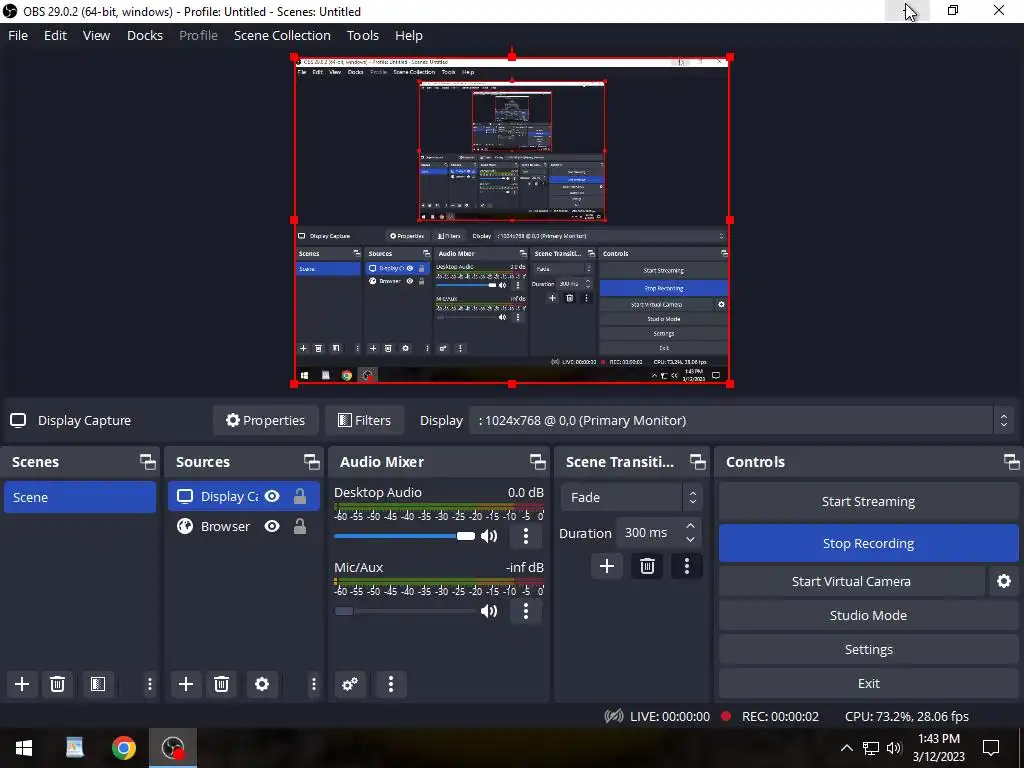Image resolution: width=1024 pixels, height=768 pixels.
Task: Remove scene transition with trash icon
Action: [x=647, y=566]
